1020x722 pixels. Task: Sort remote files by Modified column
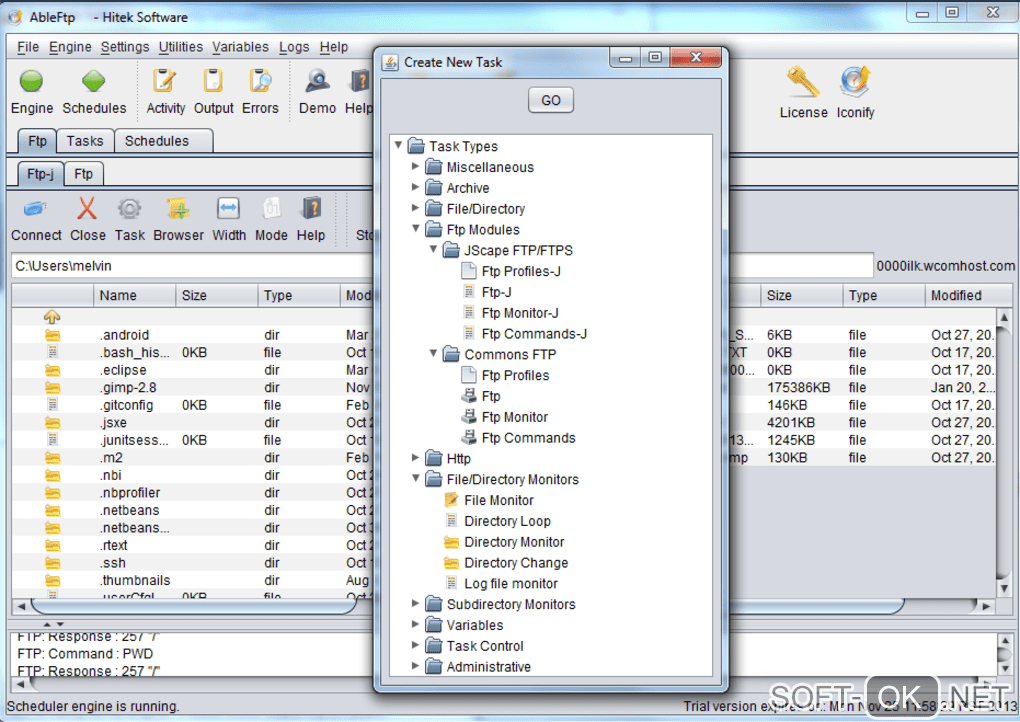(x=967, y=295)
